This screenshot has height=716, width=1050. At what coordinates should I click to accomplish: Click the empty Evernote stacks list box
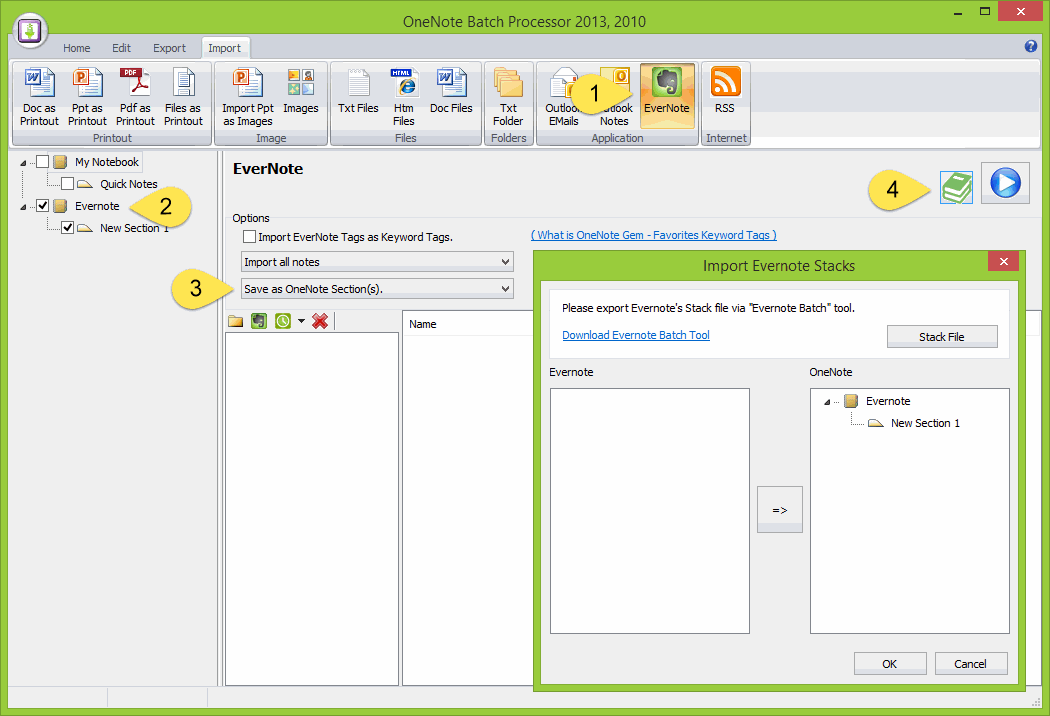coord(650,510)
